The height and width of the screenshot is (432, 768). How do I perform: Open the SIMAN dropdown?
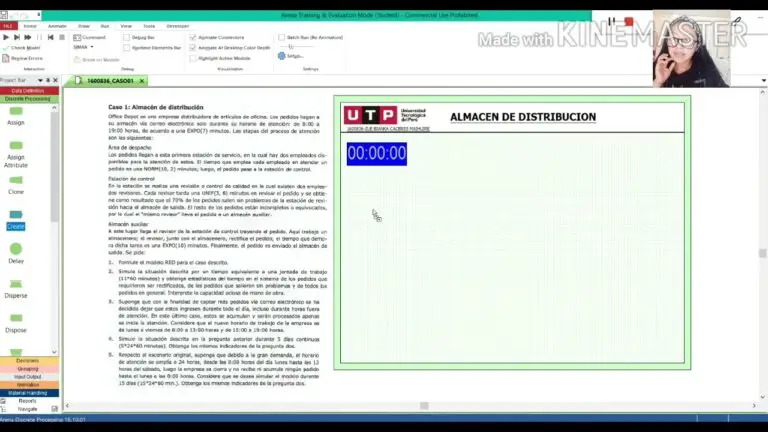tap(85, 47)
